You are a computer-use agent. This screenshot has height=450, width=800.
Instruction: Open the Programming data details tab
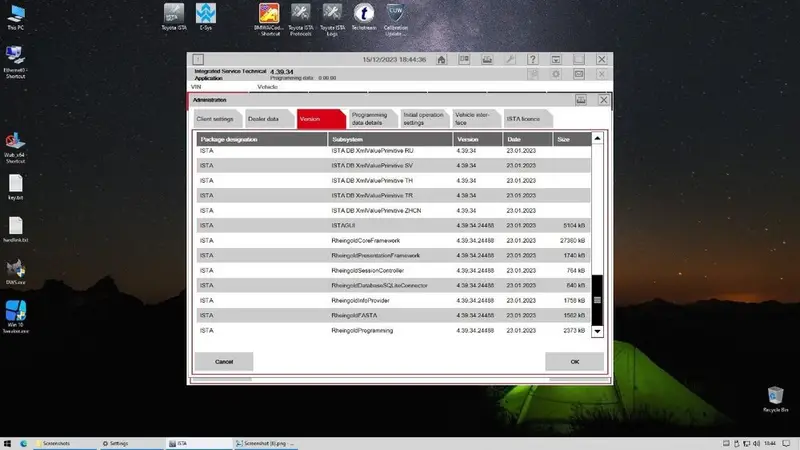click(x=371, y=119)
